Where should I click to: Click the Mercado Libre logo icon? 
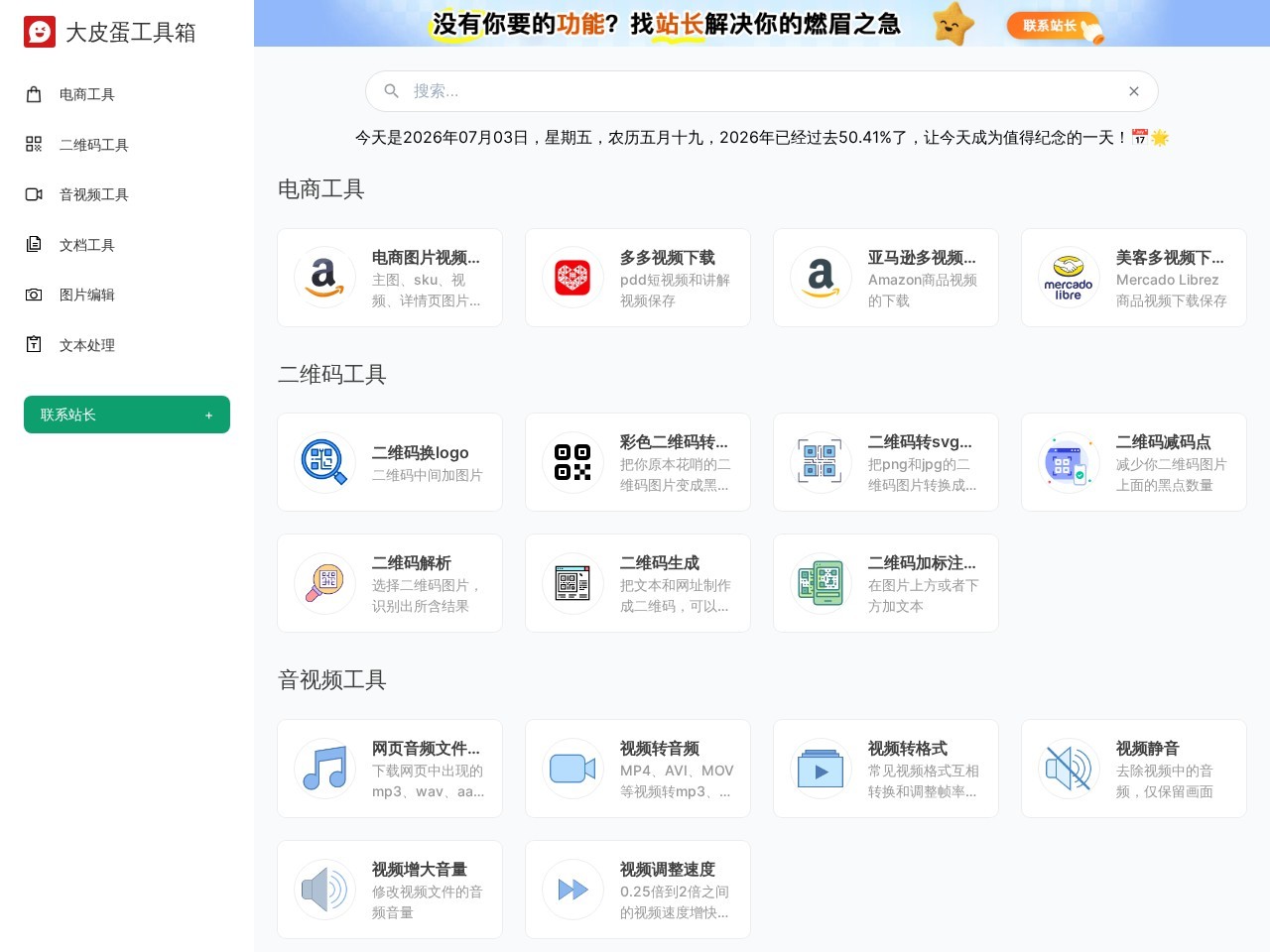click(x=1069, y=278)
